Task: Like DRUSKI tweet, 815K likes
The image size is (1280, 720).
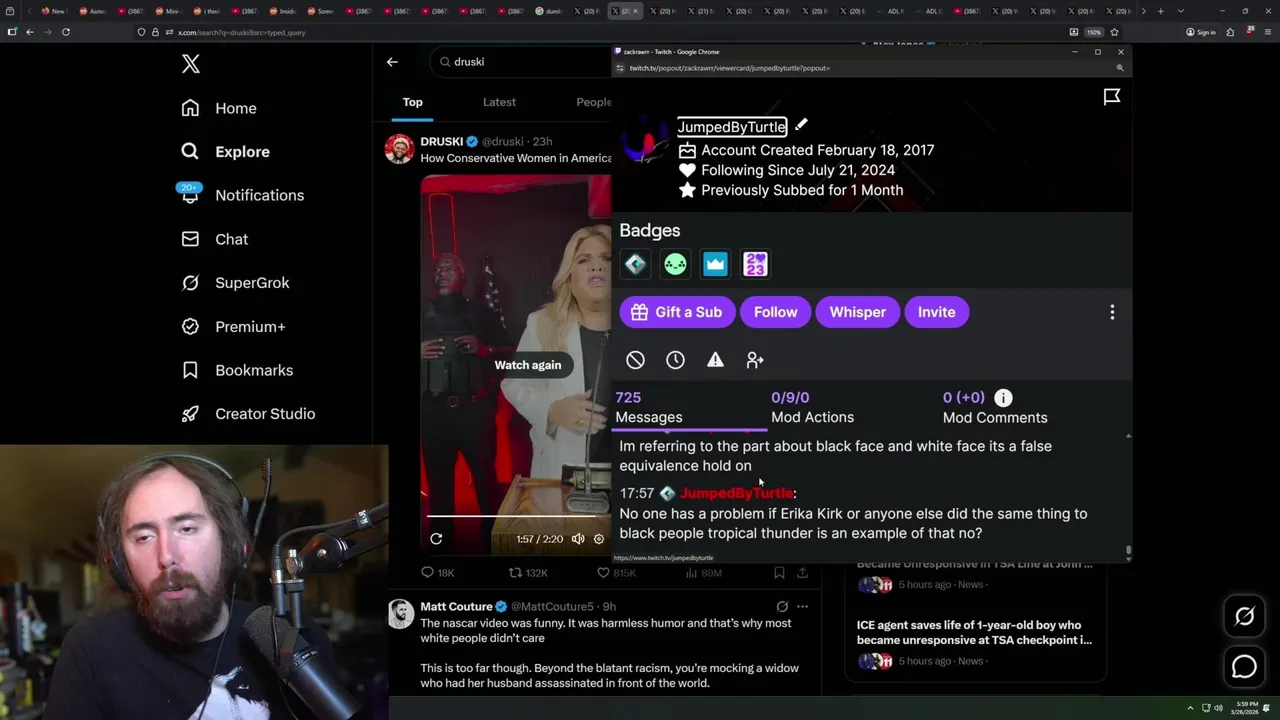Action: pyautogui.click(x=616, y=573)
